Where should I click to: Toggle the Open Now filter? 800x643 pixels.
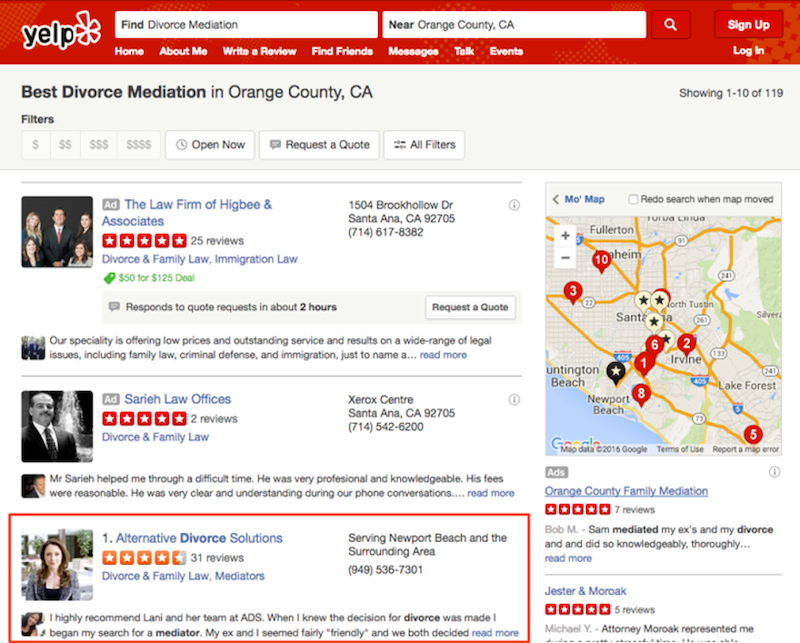(209, 144)
